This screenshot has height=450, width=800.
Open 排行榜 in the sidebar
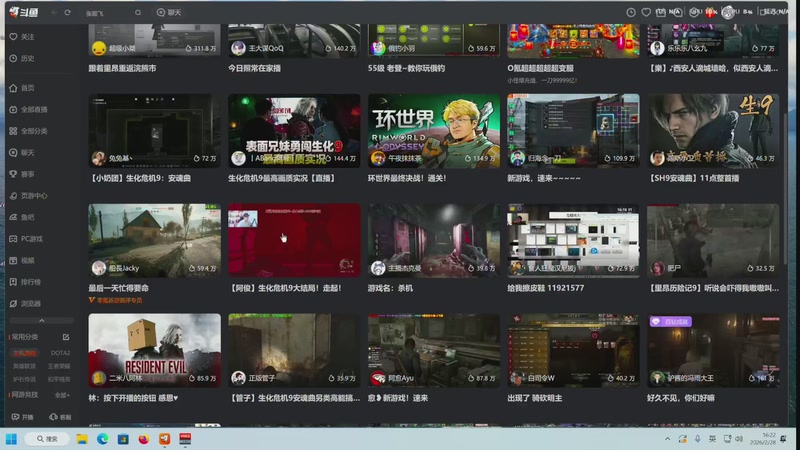(x=26, y=282)
